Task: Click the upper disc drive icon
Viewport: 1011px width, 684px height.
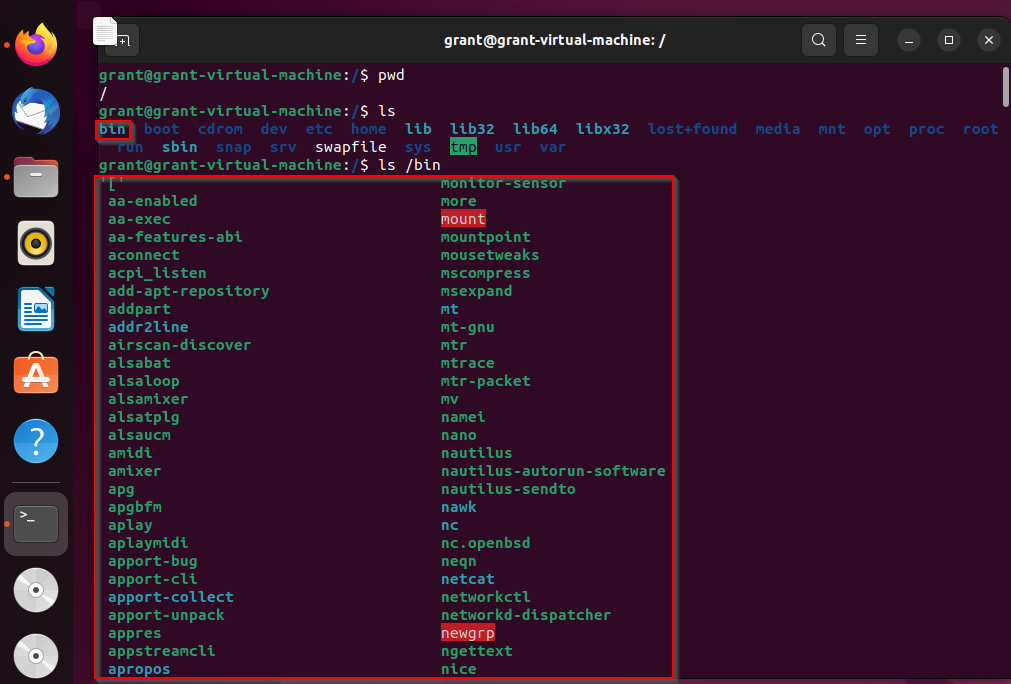Action: 36,590
